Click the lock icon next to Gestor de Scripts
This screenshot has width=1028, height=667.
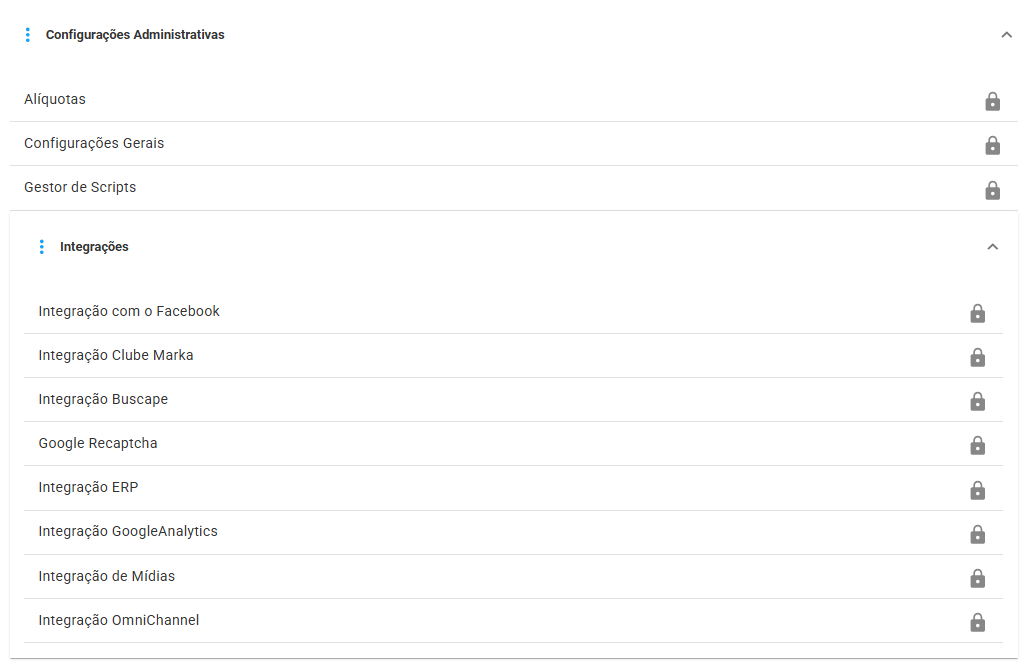click(x=992, y=190)
